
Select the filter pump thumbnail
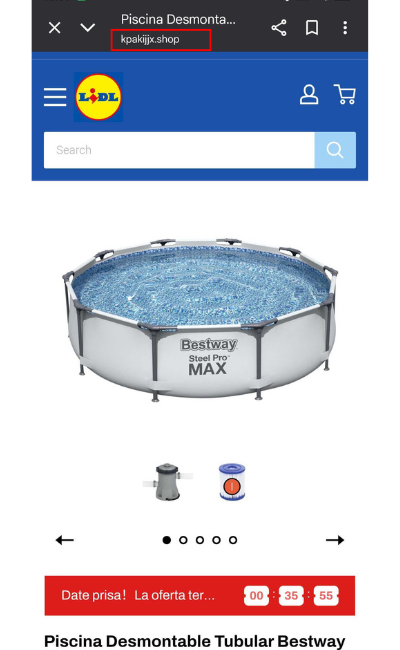pyautogui.click(x=168, y=482)
